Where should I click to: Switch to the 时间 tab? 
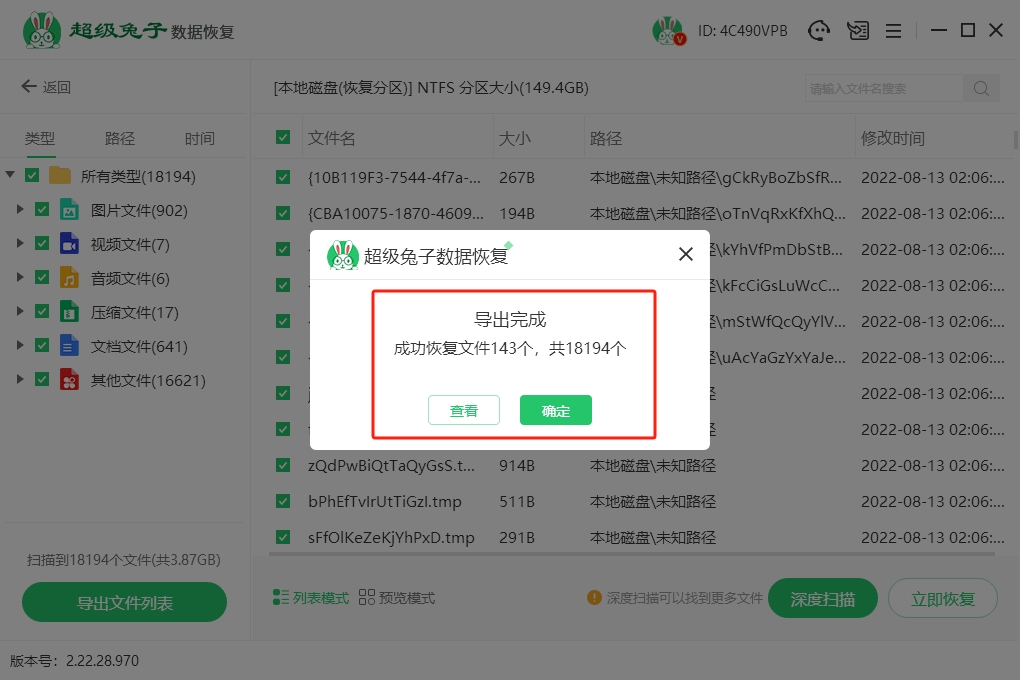coord(199,139)
